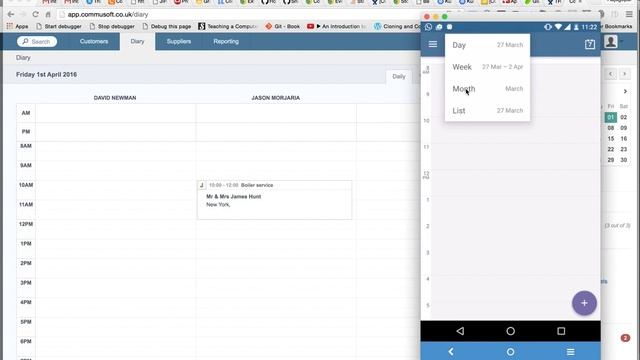Select date 30 in mini calendar

click(x=624, y=160)
